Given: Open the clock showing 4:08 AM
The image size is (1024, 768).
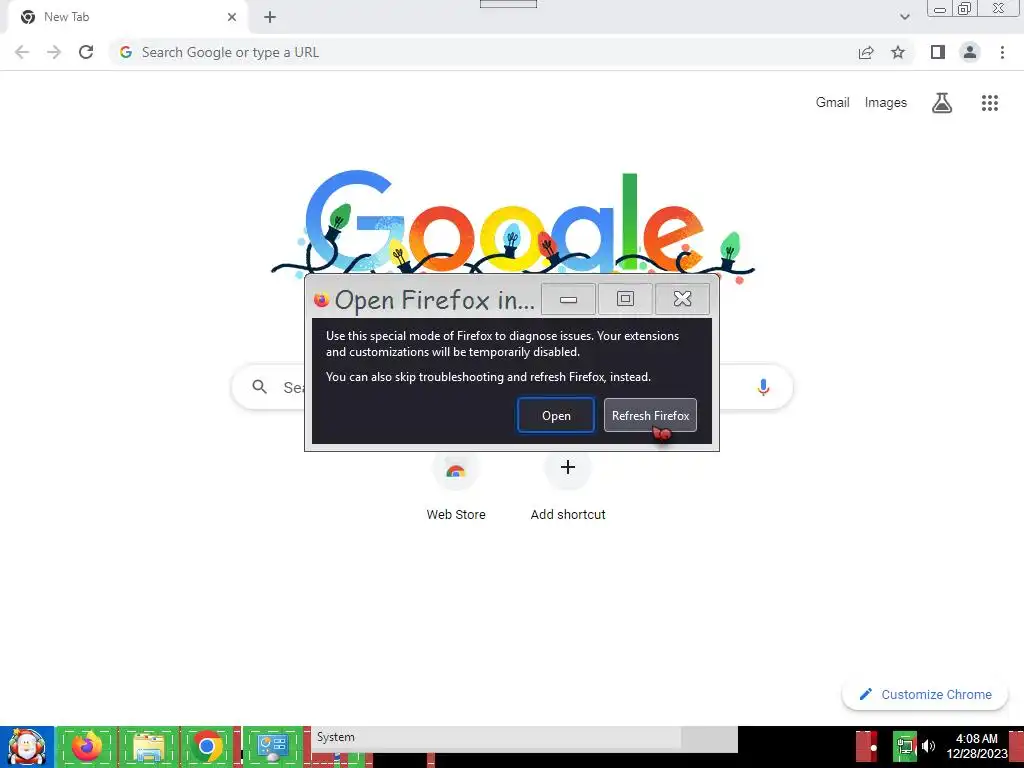Looking at the screenshot, I should pos(977,746).
